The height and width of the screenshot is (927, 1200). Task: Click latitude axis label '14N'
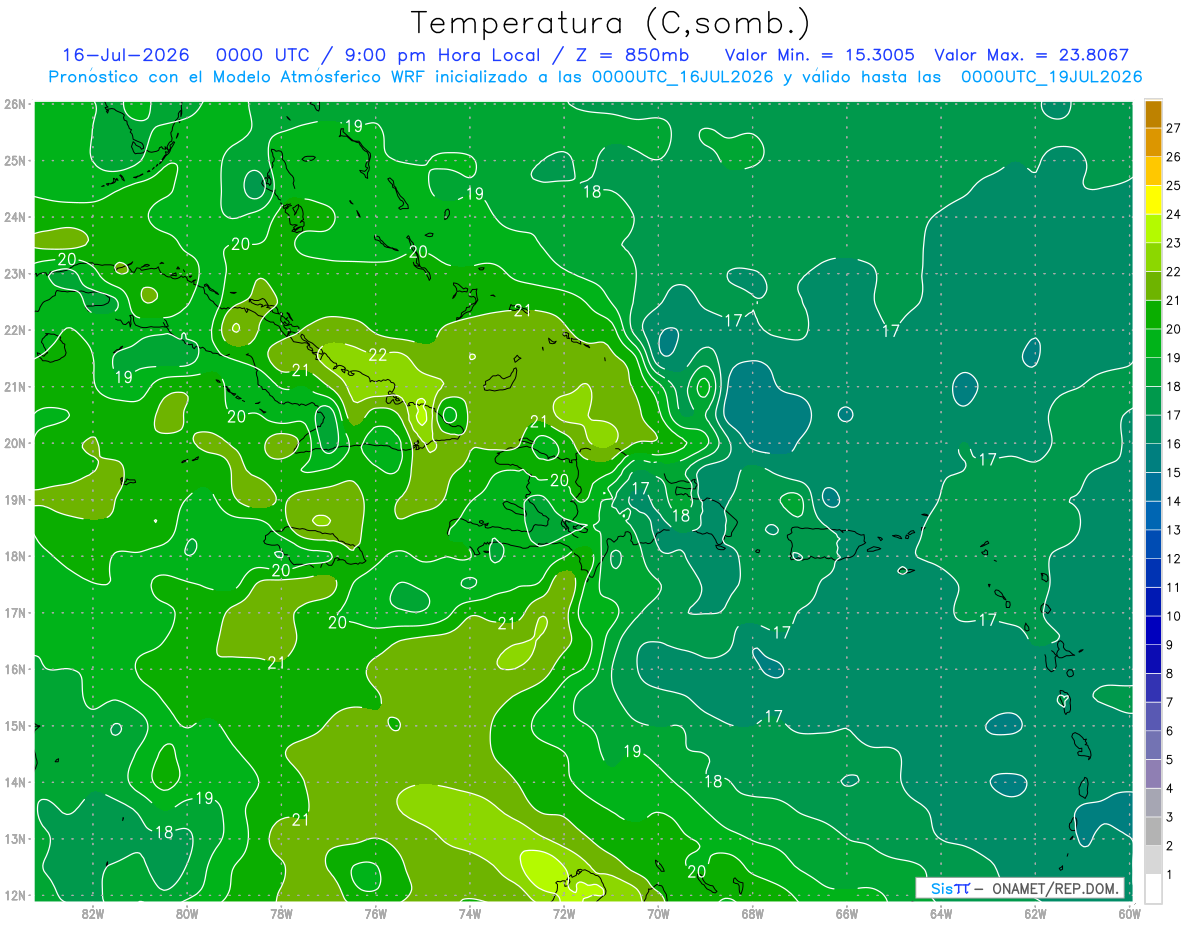click(x=15, y=782)
